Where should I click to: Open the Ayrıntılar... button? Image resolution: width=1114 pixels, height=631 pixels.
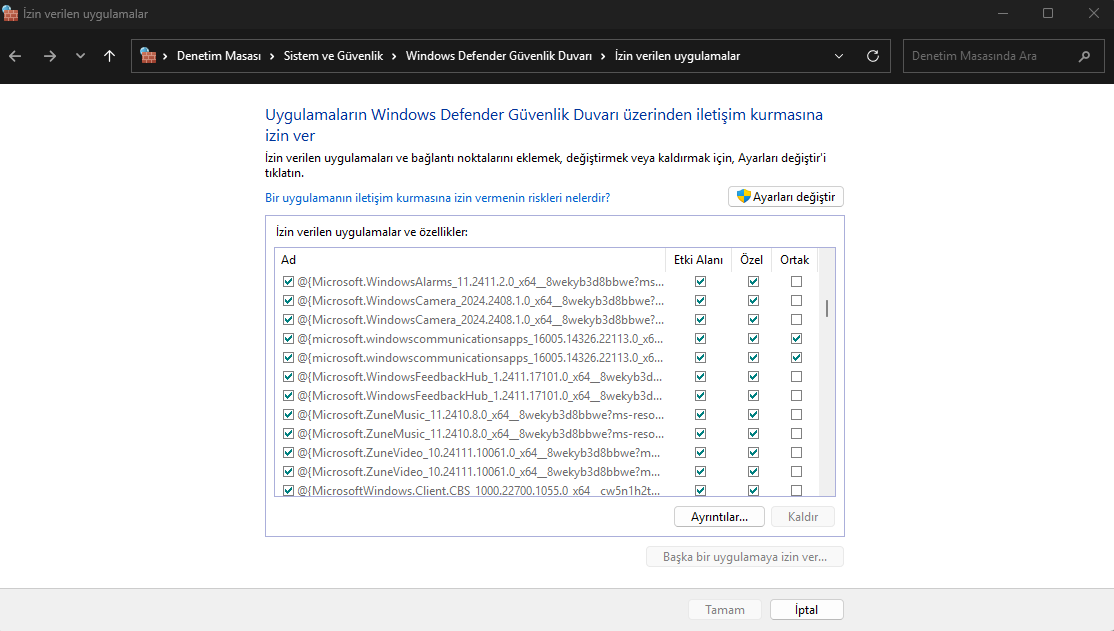click(719, 517)
